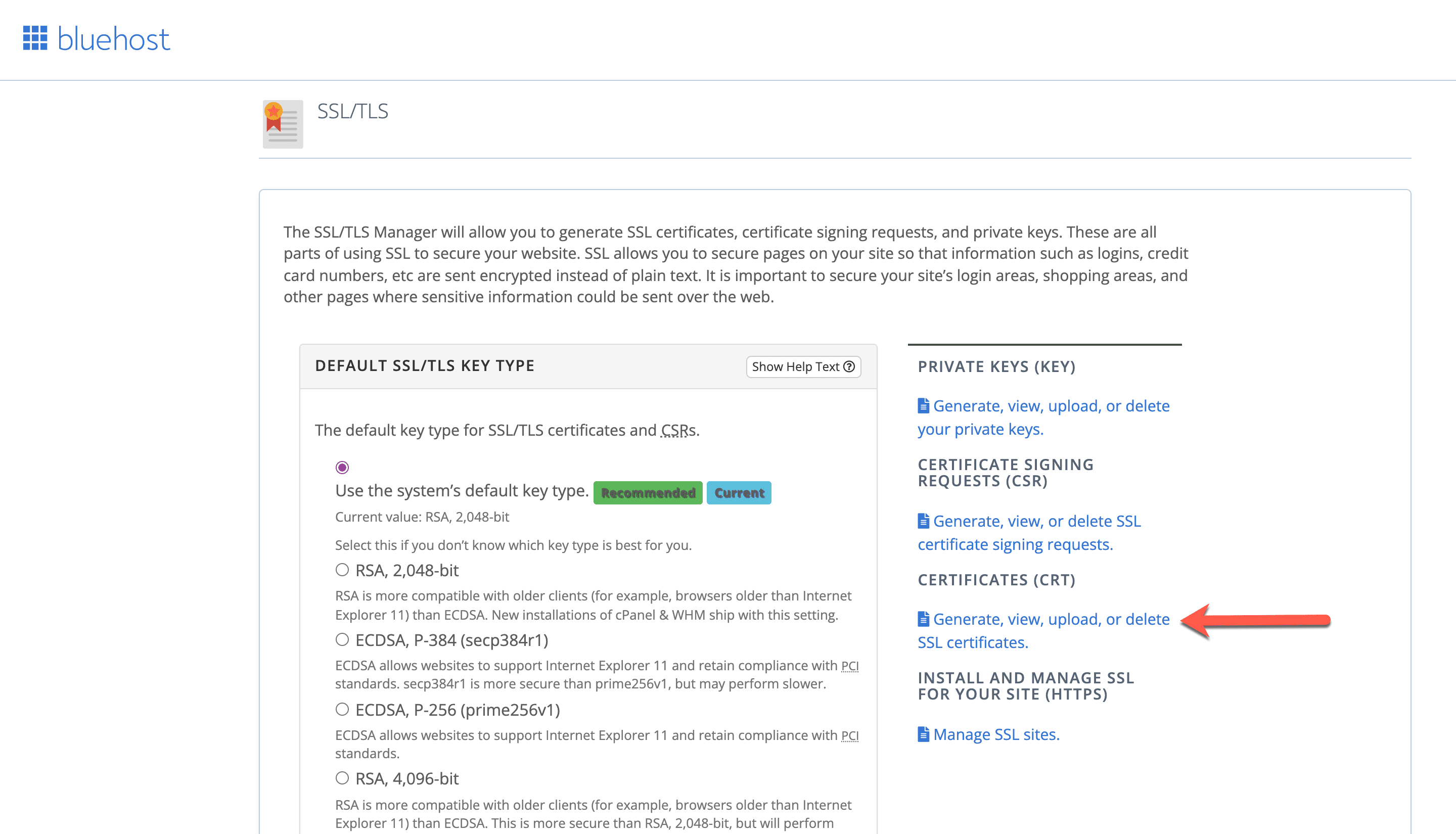Click the SSL/TLS certificate ribbon icon
The height and width of the screenshot is (834, 1456).
283,124
